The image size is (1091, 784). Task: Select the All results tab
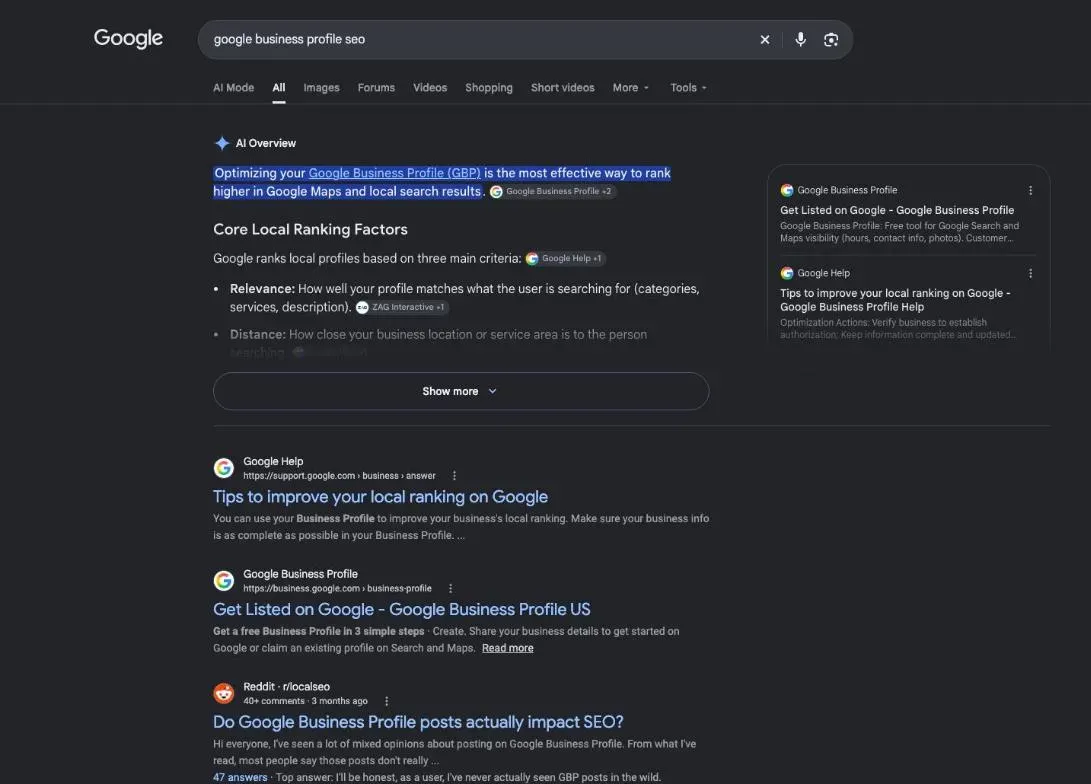pos(278,88)
